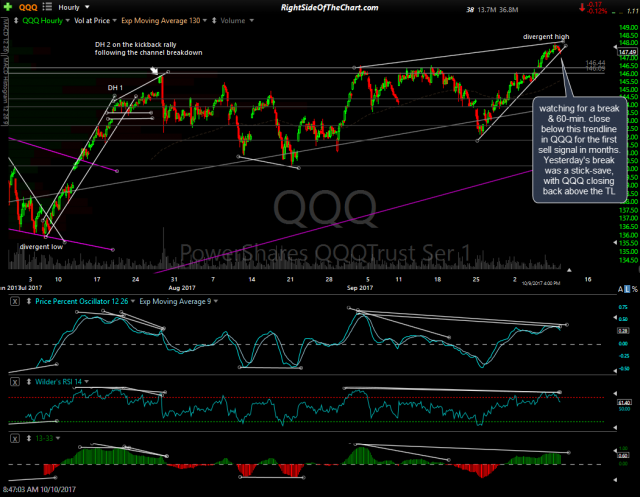The width and height of the screenshot is (640, 497).
Task: Click the red down-arrow price change icon
Action: click(582, 7)
